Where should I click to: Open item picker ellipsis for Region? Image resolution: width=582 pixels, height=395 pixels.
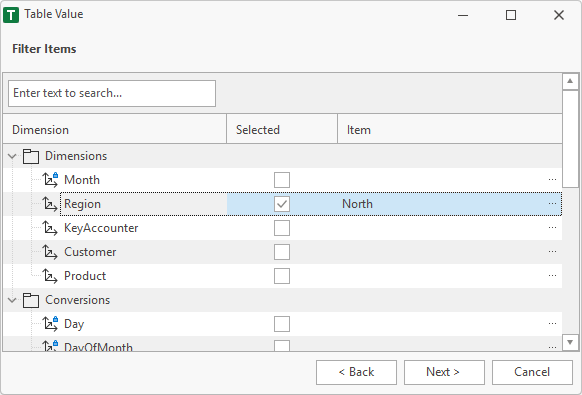click(x=552, y=204)
